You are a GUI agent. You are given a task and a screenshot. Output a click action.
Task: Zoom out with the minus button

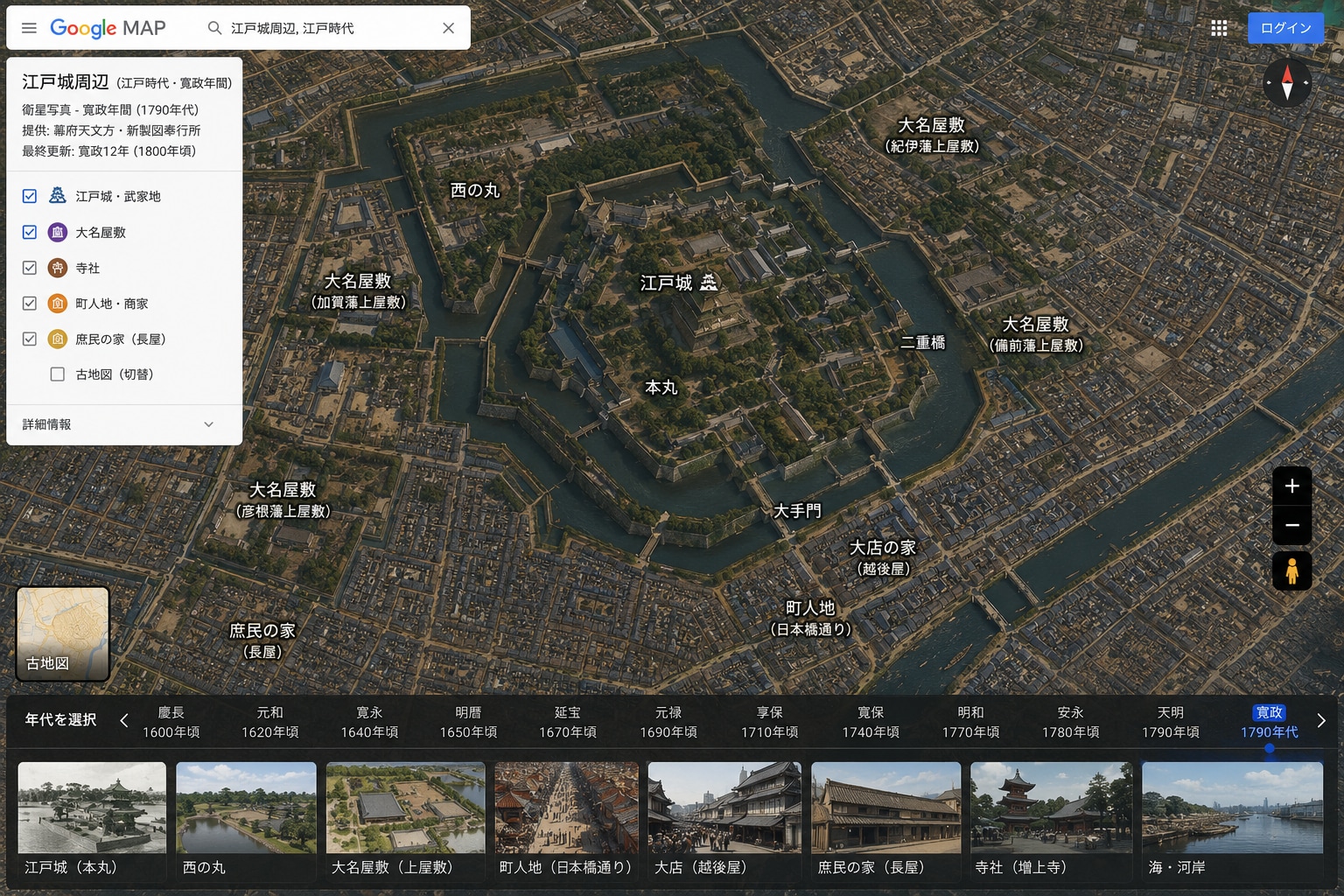(x=1291, y=526)
